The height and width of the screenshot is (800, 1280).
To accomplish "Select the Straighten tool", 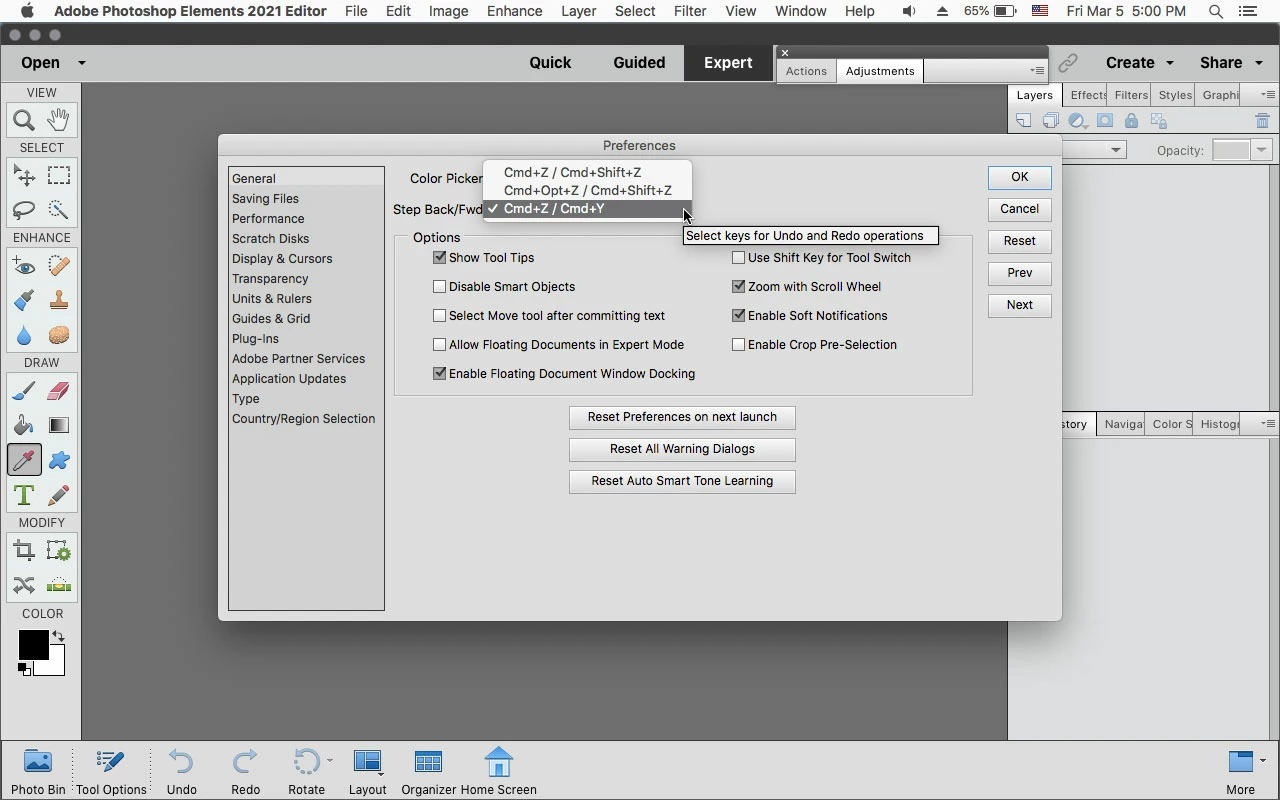I will pos(59,585).
